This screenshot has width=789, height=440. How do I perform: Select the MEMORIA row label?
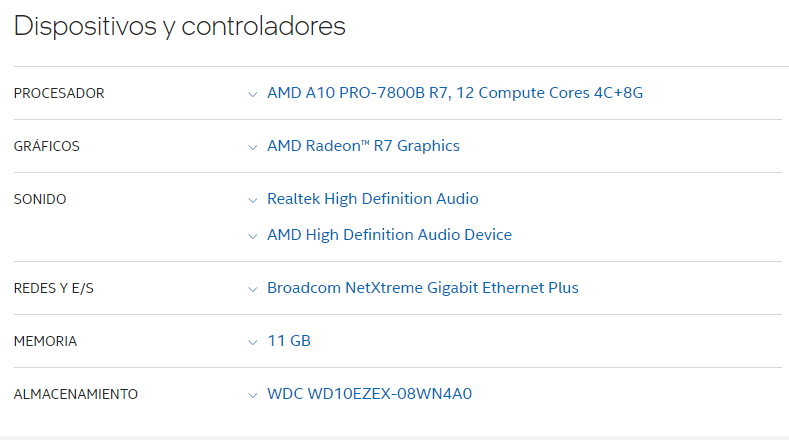pyautogui.click(x=45, y=341)
